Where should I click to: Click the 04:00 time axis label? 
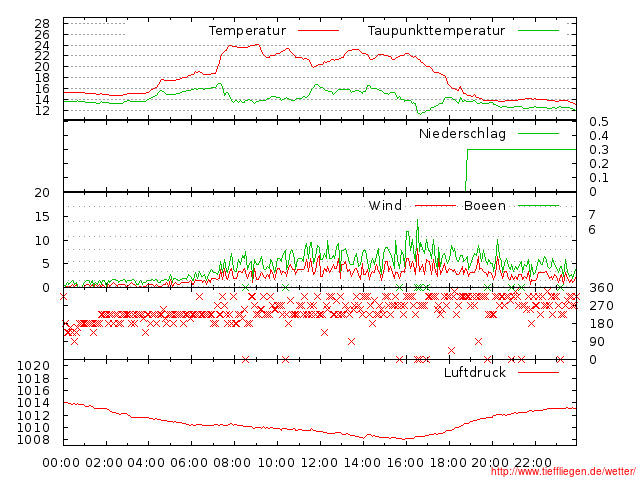click(x=147, y=463)
